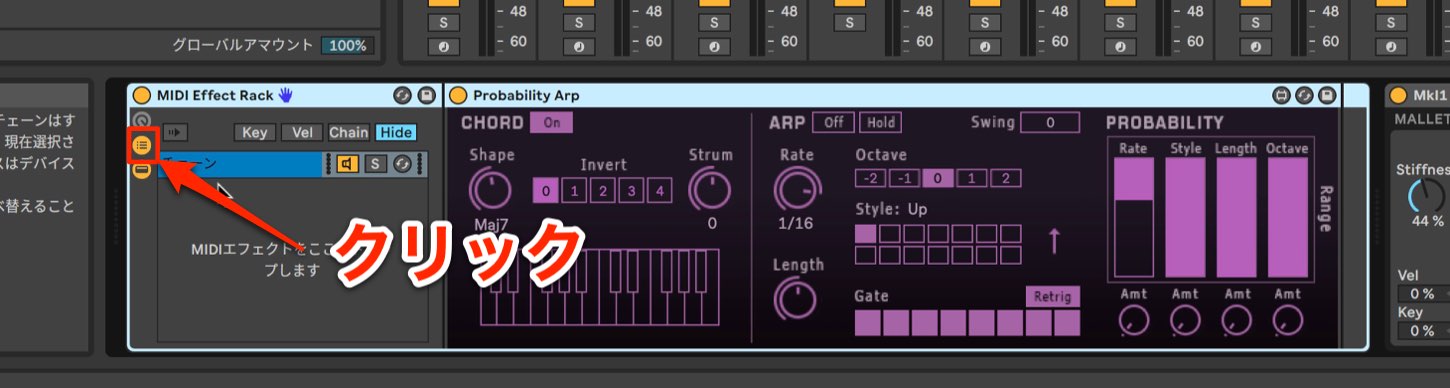The height and width of the screenshot is (388, 1450).
Task: Enable the ARP Hold button
Action: 880,123
